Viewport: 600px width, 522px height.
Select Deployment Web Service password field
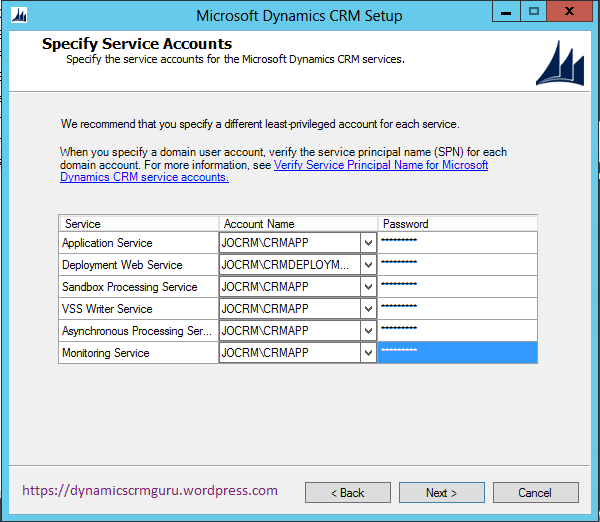coord(457,265)
